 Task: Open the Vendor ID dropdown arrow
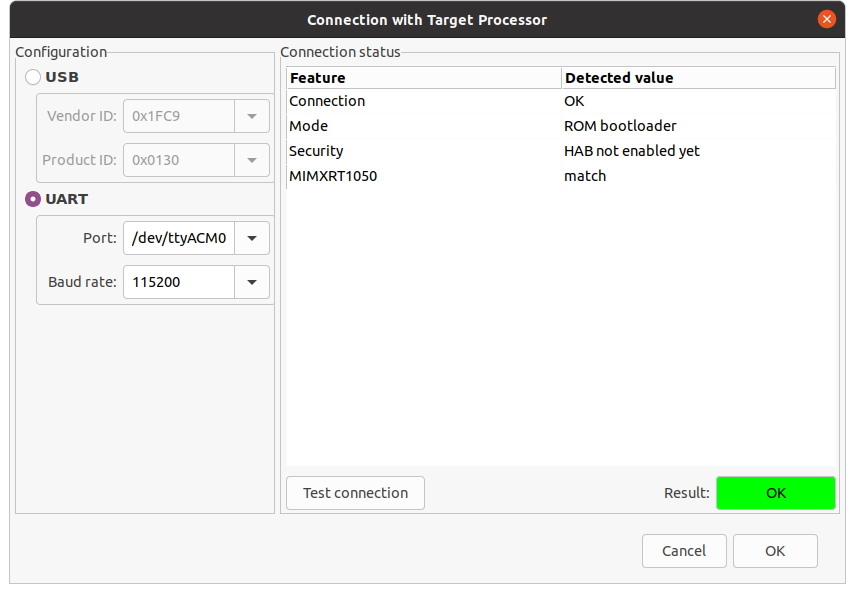[x=254, y=116]
